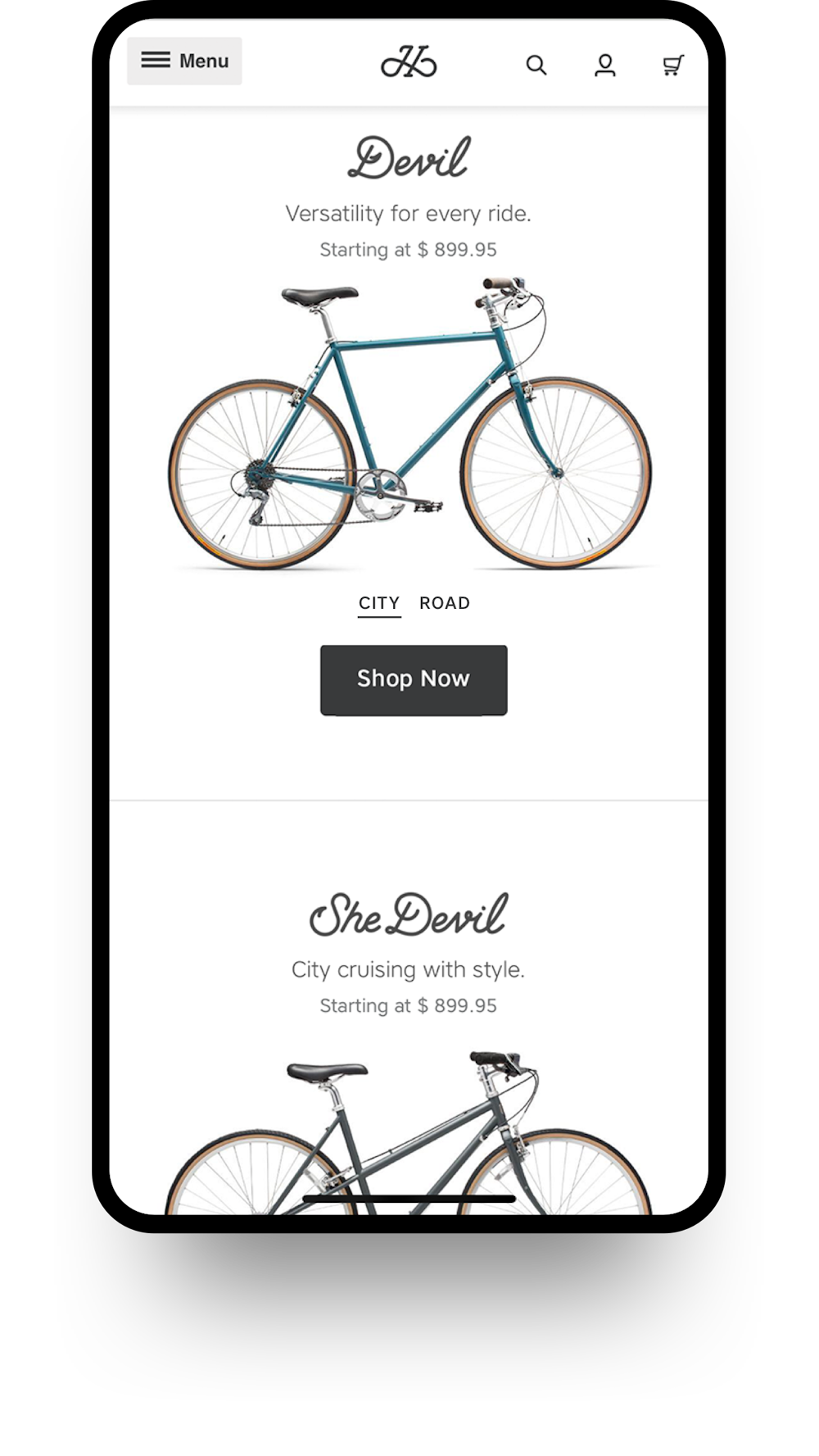819x1456 pixels.
Task: Click the teal bike's black saddle
Action: tap(319, 295)
